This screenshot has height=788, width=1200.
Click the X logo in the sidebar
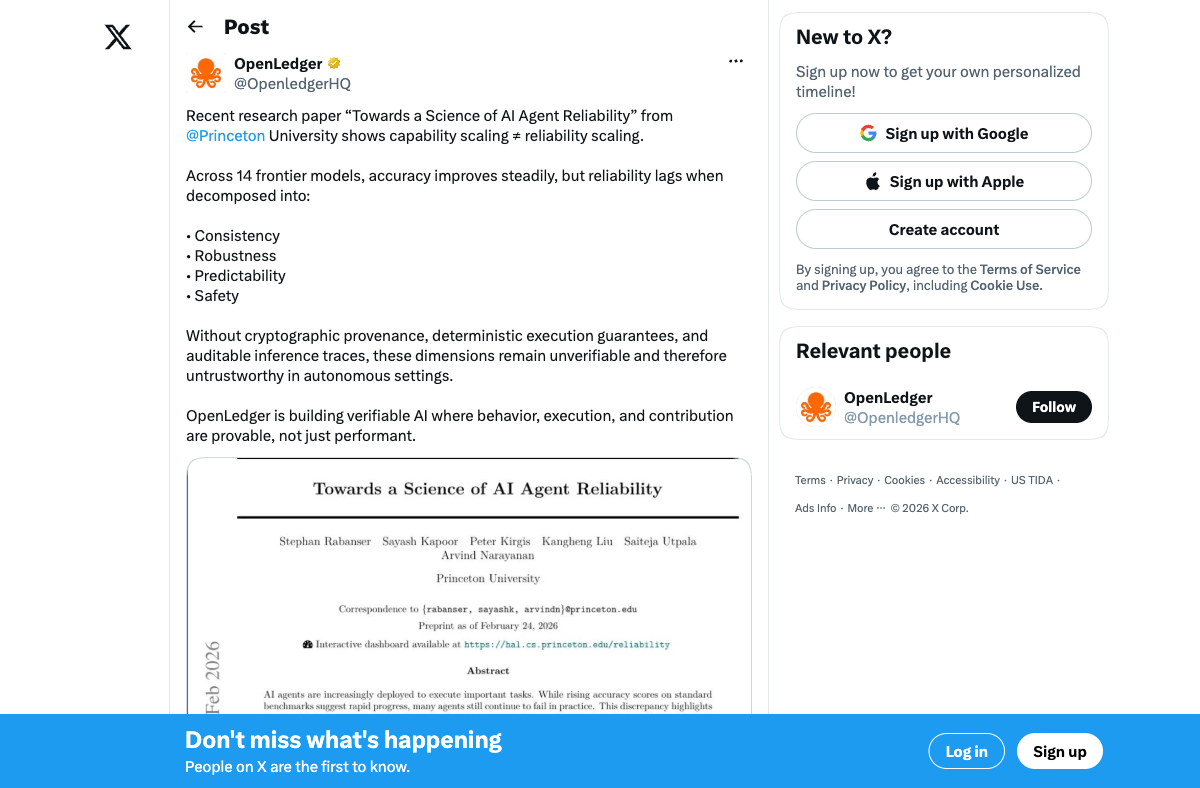coord(118,38)
